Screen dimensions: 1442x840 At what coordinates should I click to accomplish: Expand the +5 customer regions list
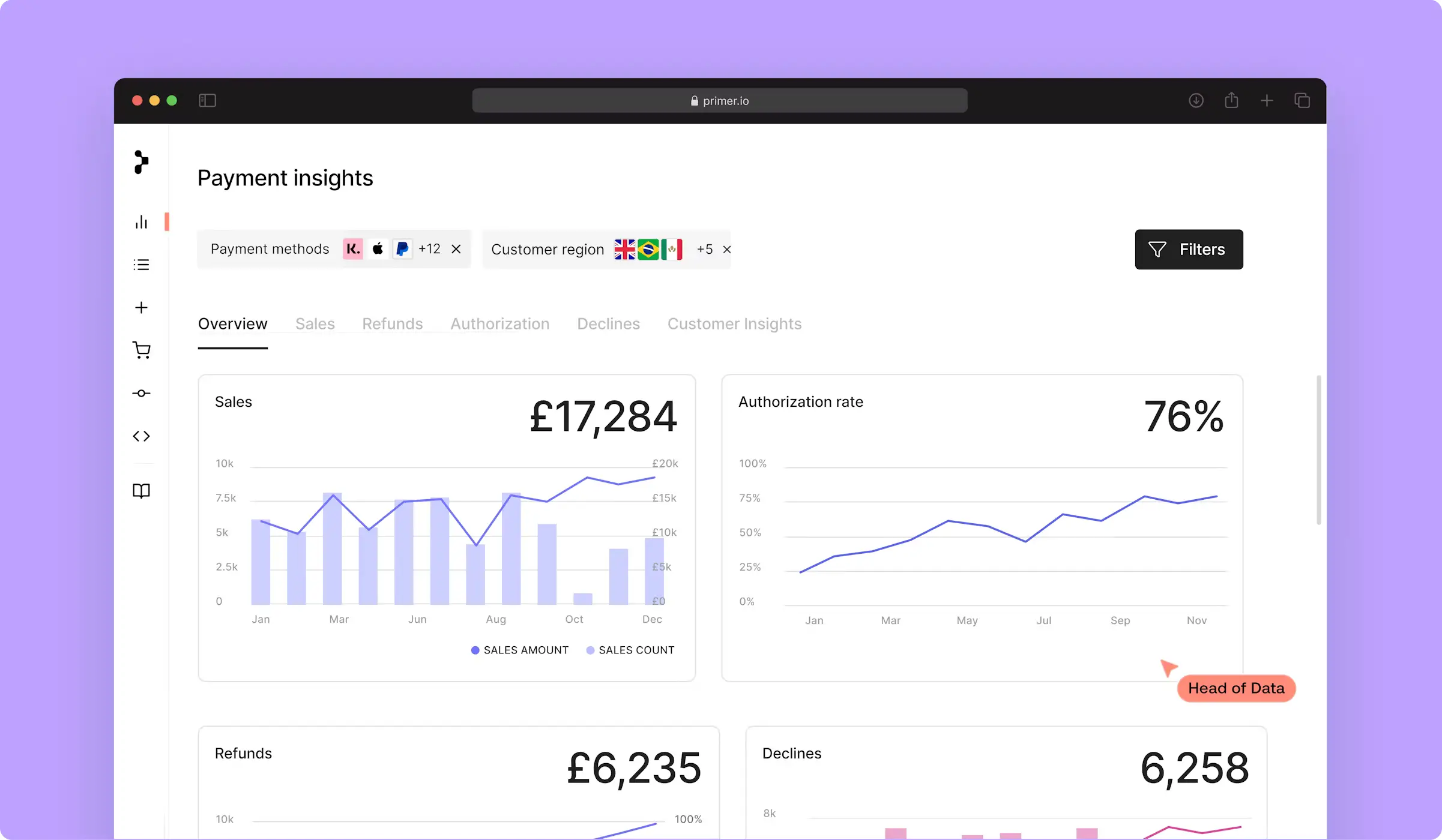[705, 250]
